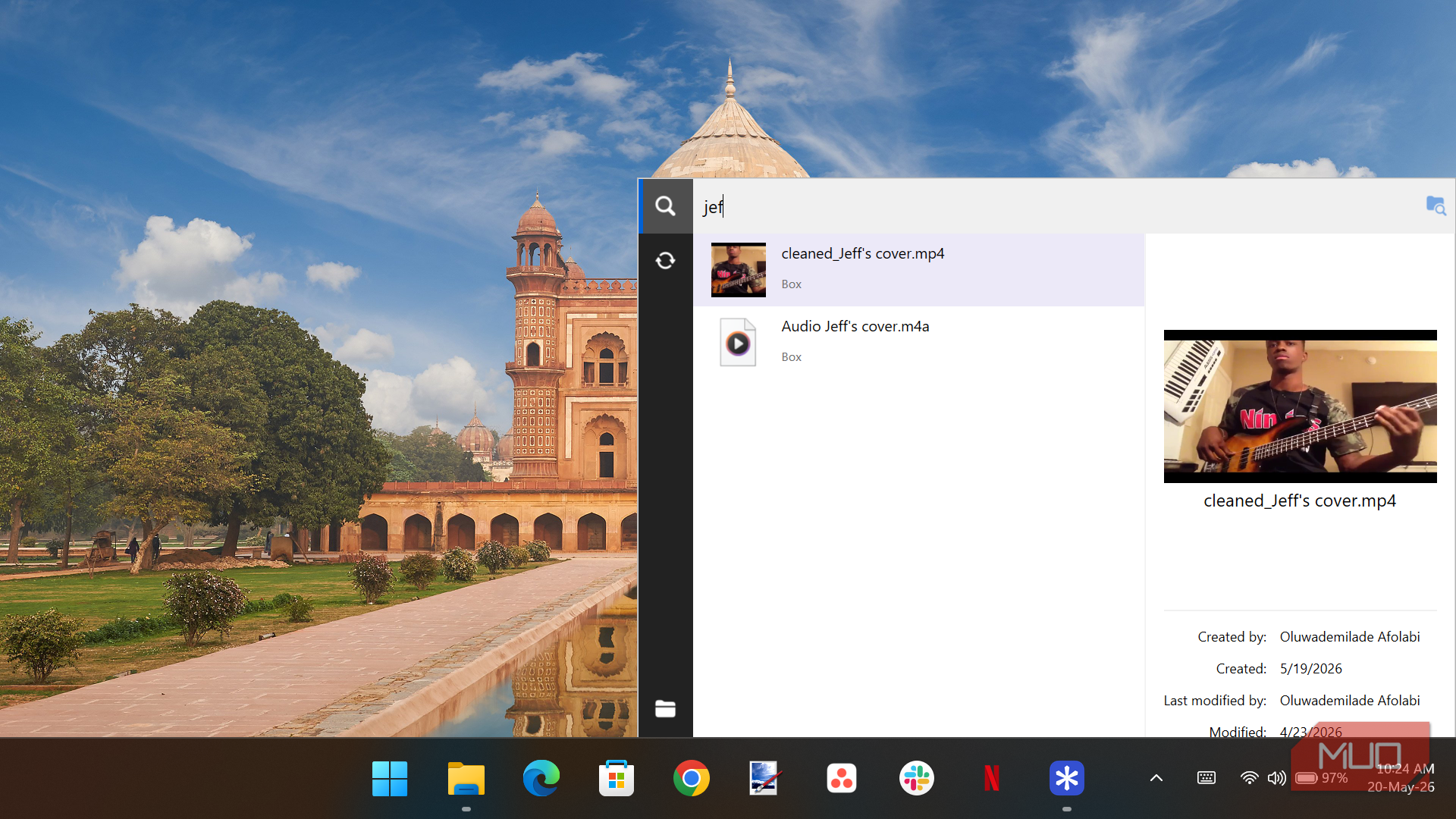
Task: Open Slack from the taskbar
Action: pos(916,779)
